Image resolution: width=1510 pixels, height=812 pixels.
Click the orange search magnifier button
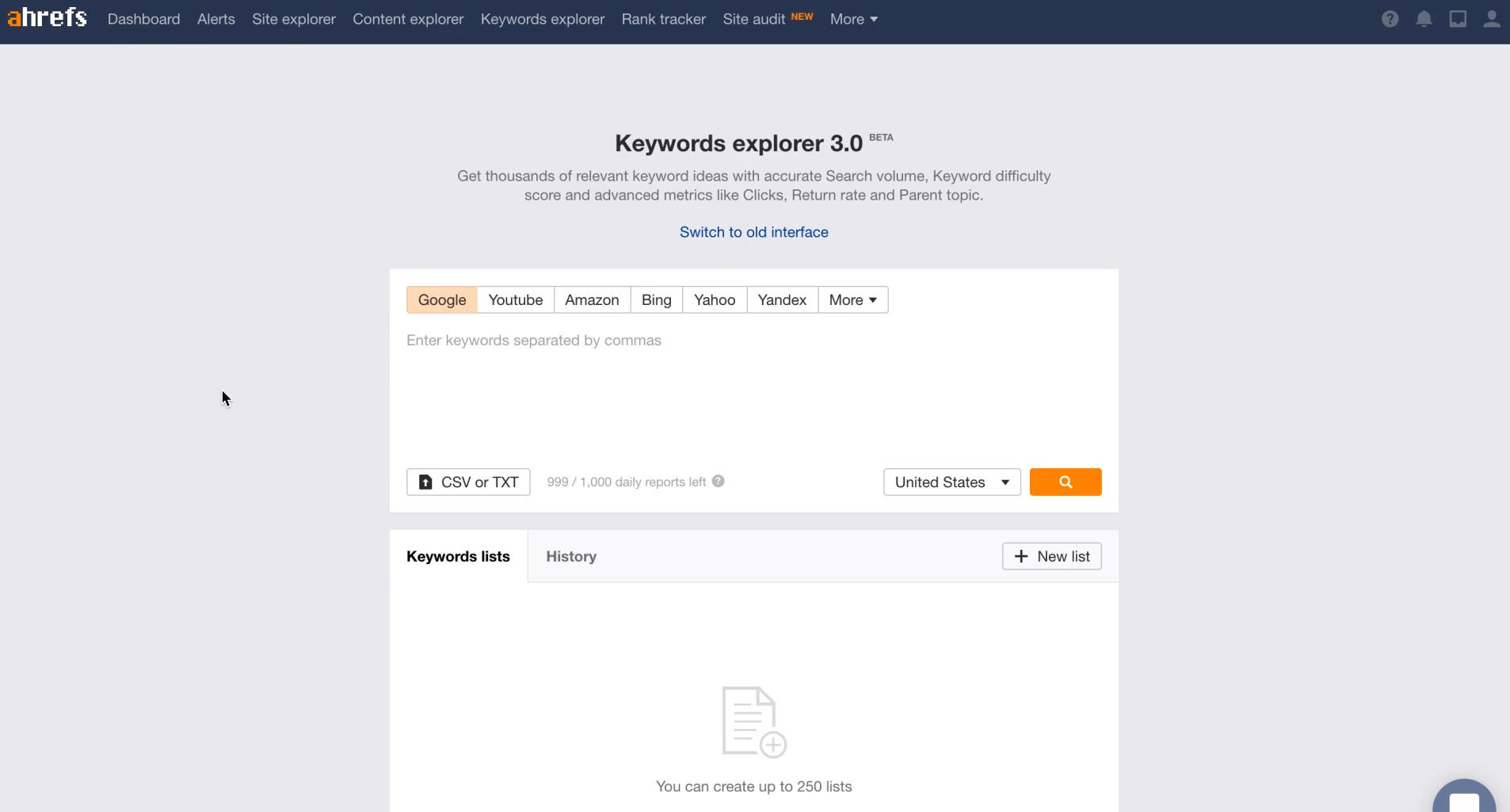coord(1066,482)
